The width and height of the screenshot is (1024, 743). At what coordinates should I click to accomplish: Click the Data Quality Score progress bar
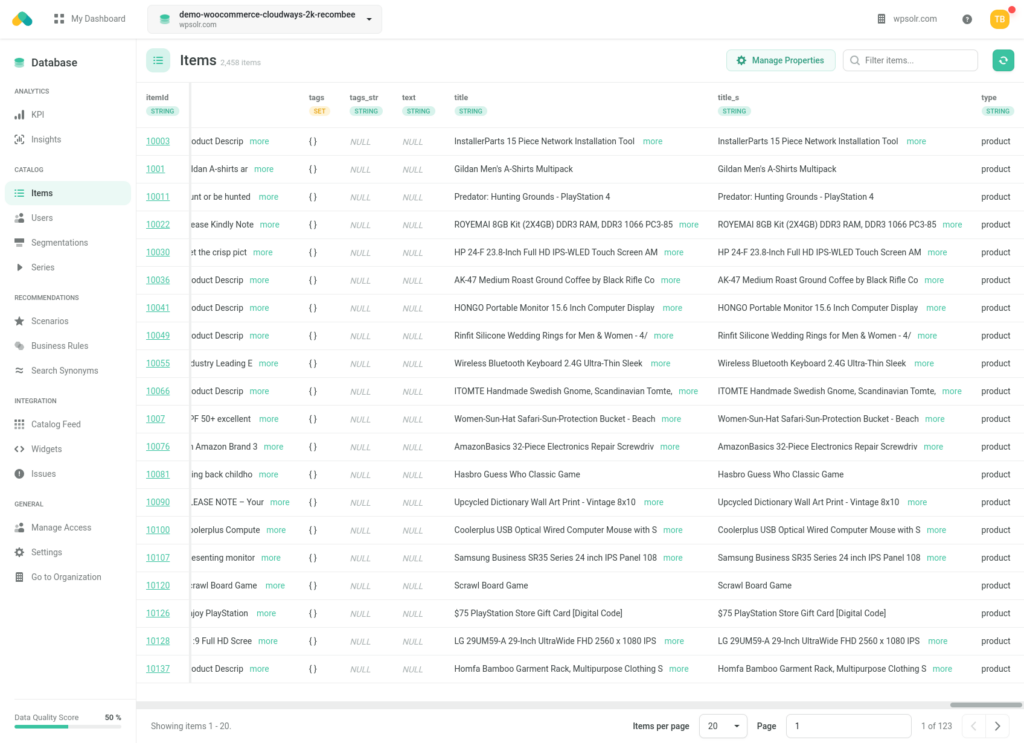68,727
